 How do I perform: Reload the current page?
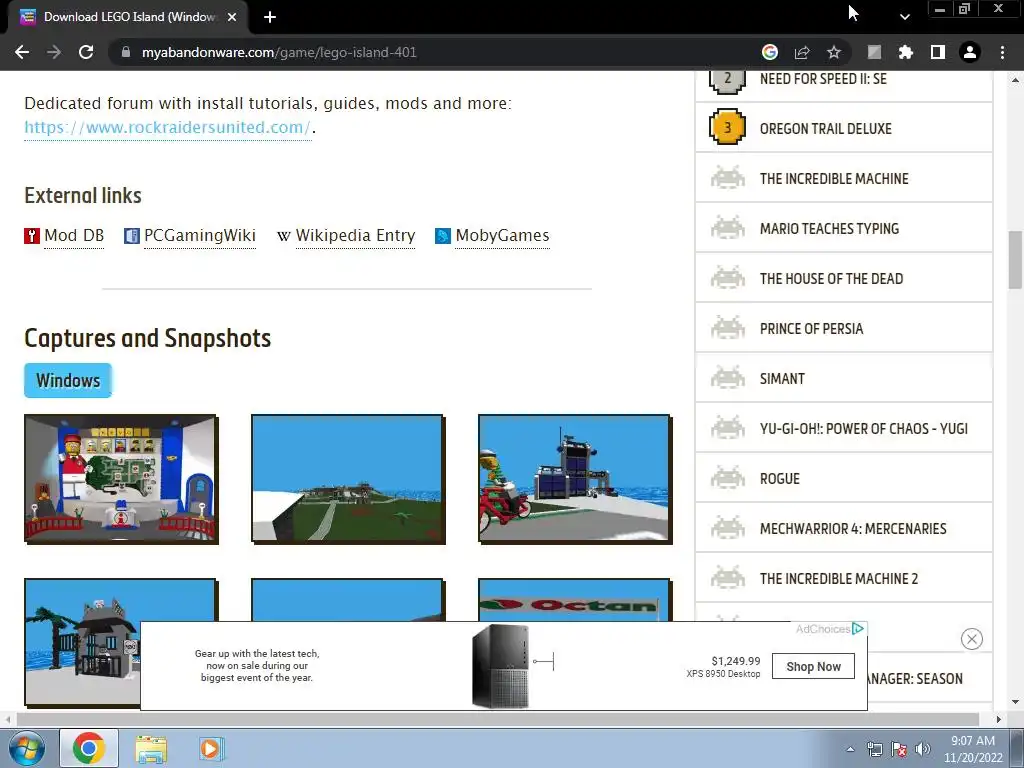pyautogui.click(x=86, y=52)
